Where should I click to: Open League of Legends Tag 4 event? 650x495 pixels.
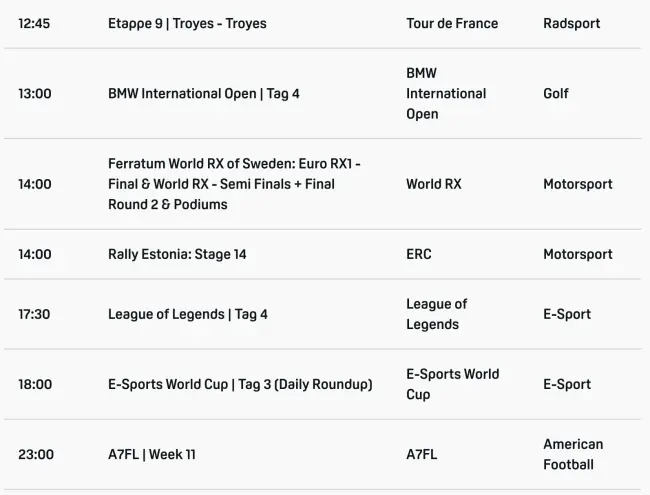188,314
